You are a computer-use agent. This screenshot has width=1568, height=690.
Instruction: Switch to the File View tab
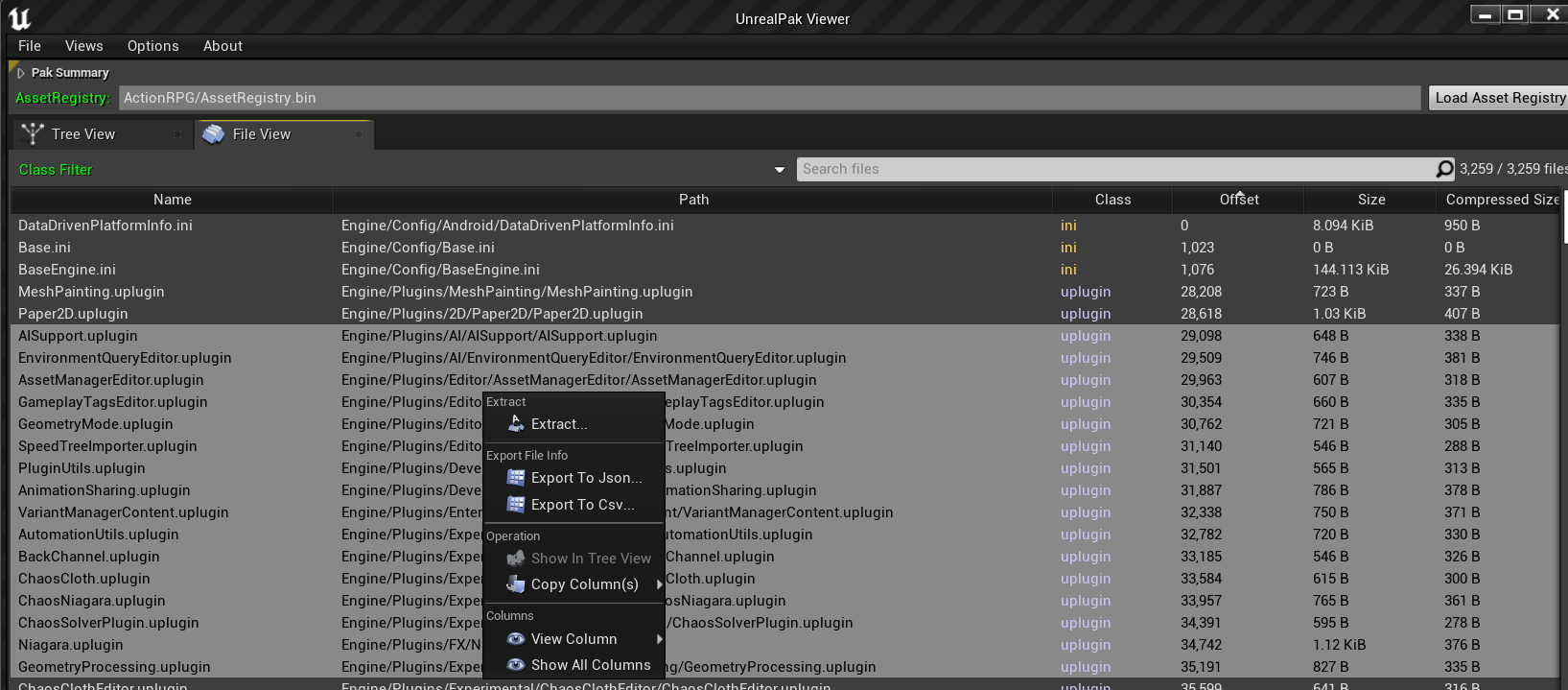284,134
